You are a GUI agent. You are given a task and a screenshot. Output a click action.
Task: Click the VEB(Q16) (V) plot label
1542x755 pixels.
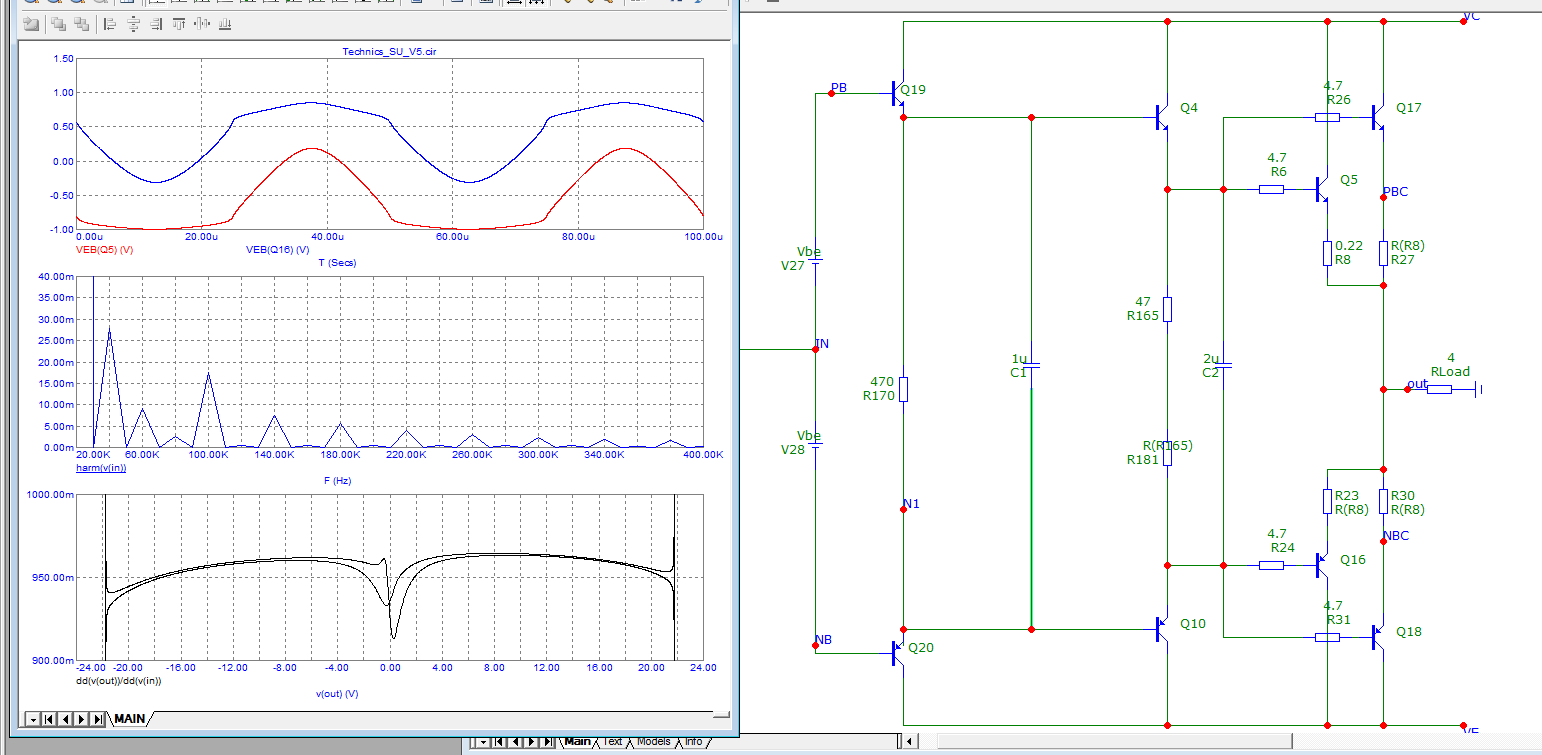[x=277, y=249]
